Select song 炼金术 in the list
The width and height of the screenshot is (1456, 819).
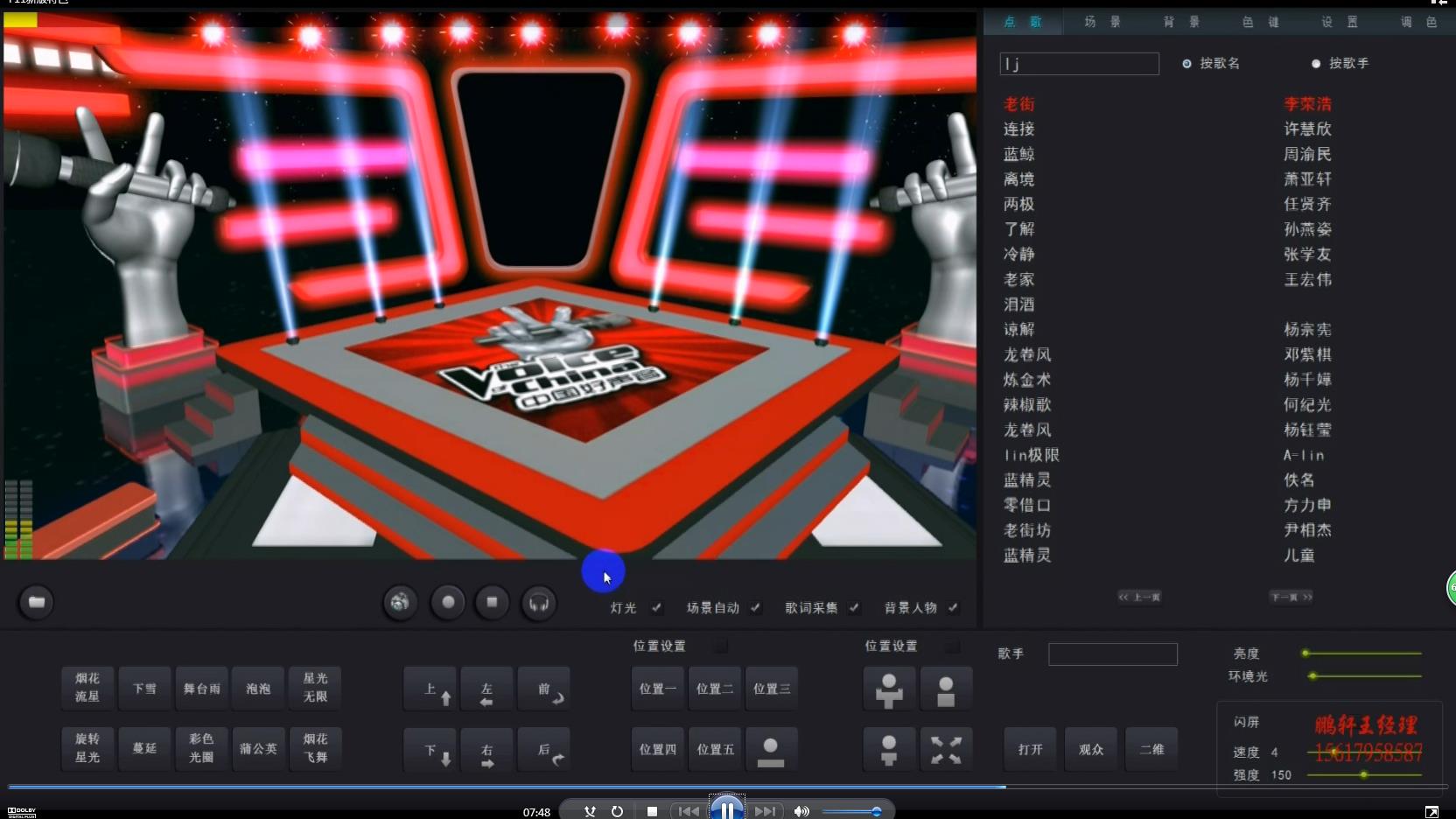[x=1027, y=380]
